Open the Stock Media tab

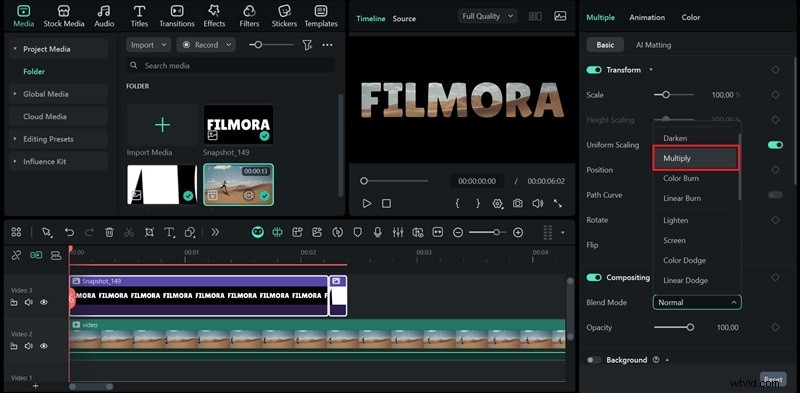pos(64,16)
